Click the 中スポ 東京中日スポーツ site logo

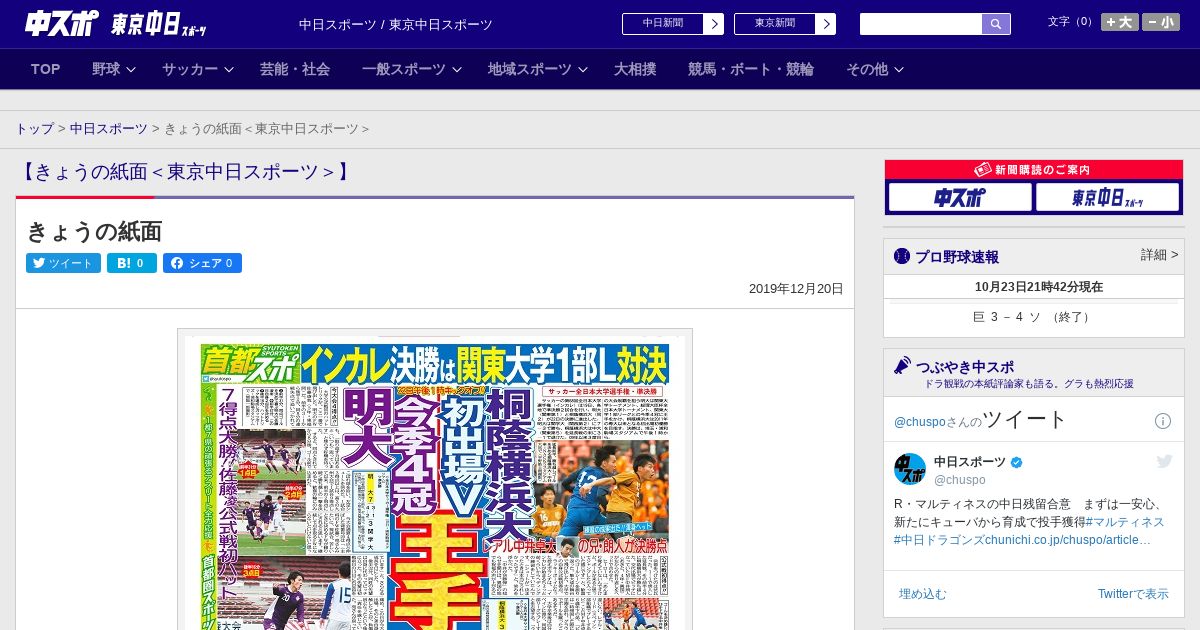(116, 24)
